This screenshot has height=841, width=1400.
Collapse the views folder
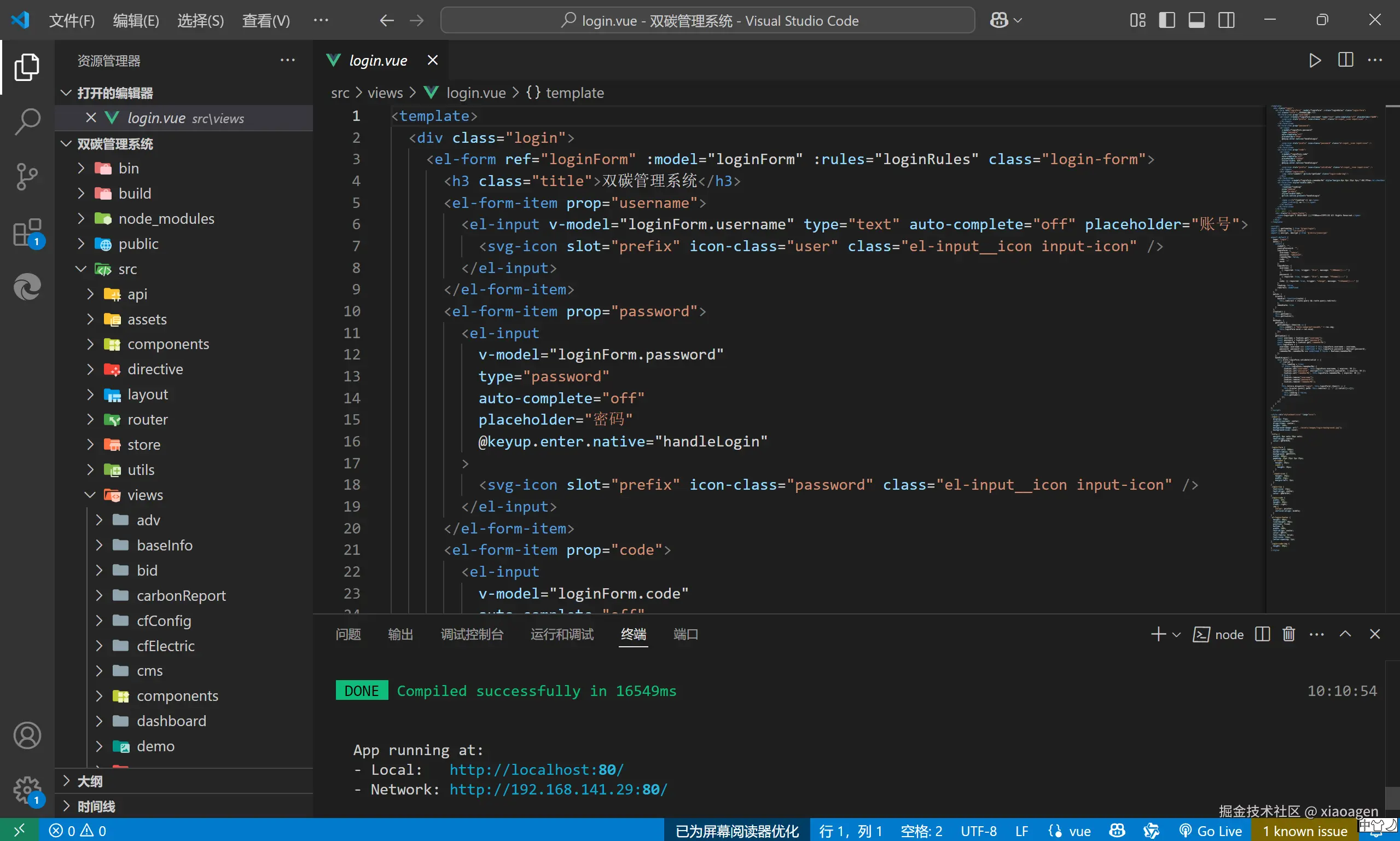(x=145, y=495)
